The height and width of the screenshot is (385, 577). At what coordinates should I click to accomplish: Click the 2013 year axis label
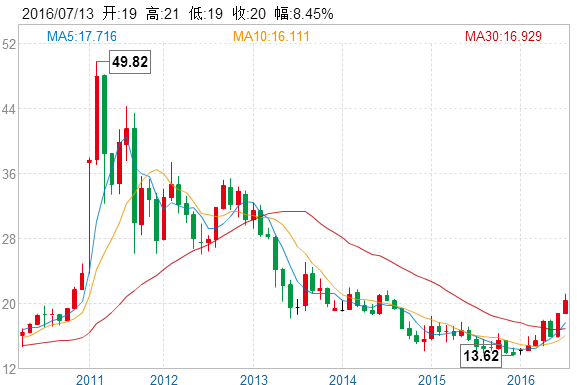coord(254,379)
